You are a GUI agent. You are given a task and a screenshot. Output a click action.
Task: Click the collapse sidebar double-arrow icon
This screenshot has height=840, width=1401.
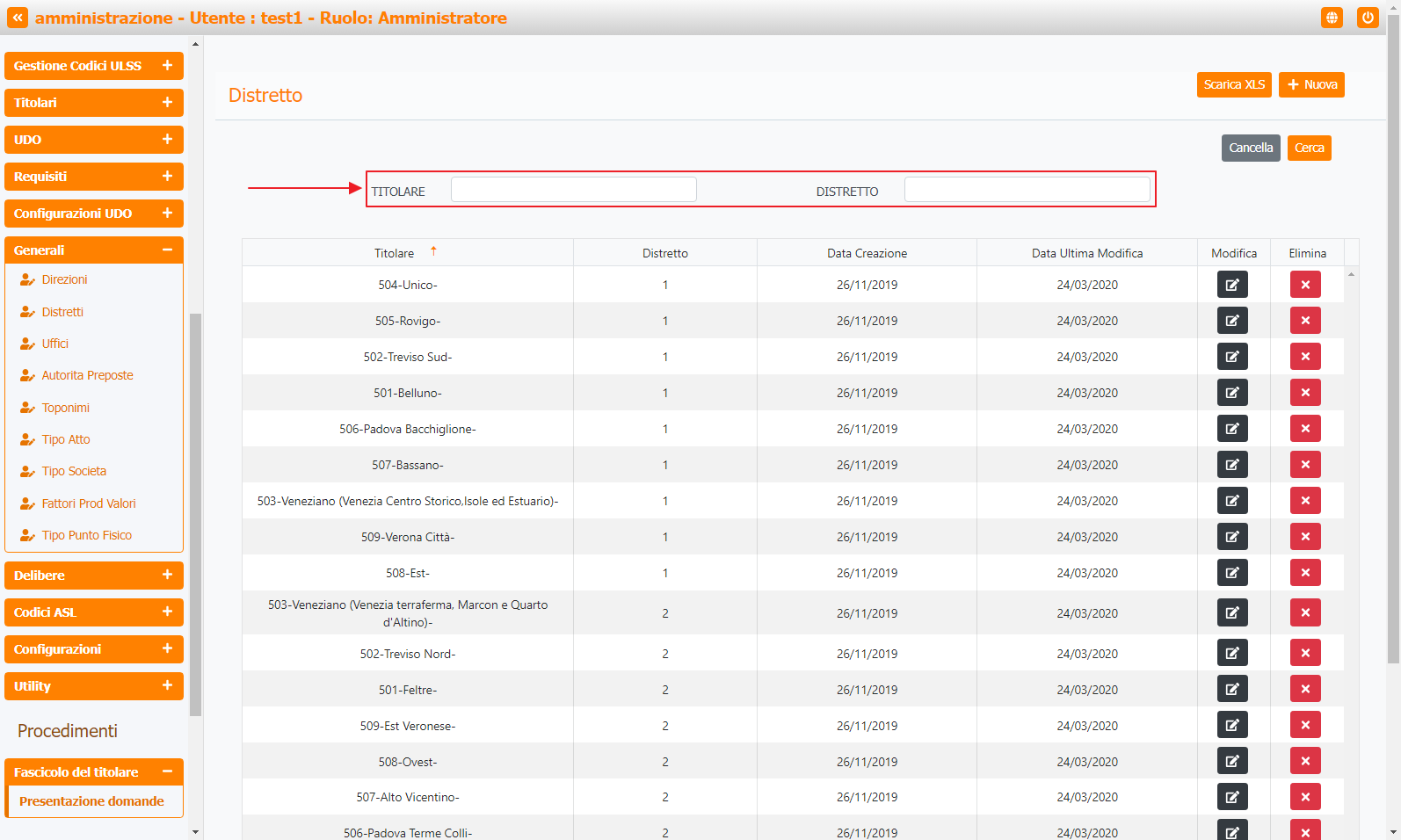pos(18,18)
